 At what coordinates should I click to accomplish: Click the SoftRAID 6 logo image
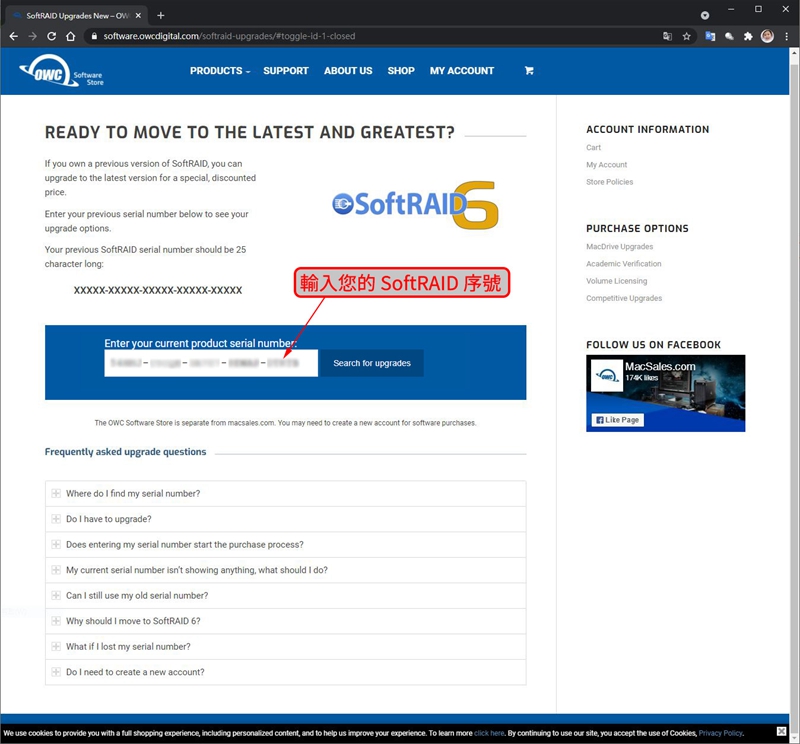click(415, 205)
